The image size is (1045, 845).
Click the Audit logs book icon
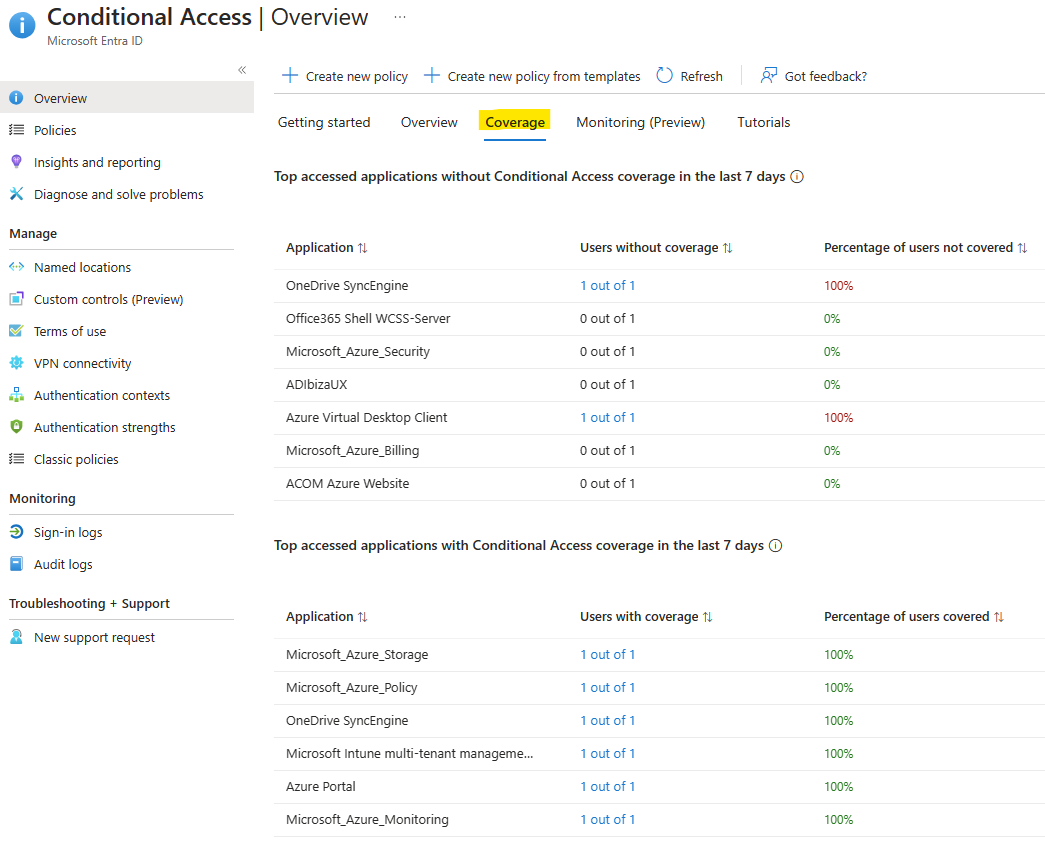click(x=17, y=564)
